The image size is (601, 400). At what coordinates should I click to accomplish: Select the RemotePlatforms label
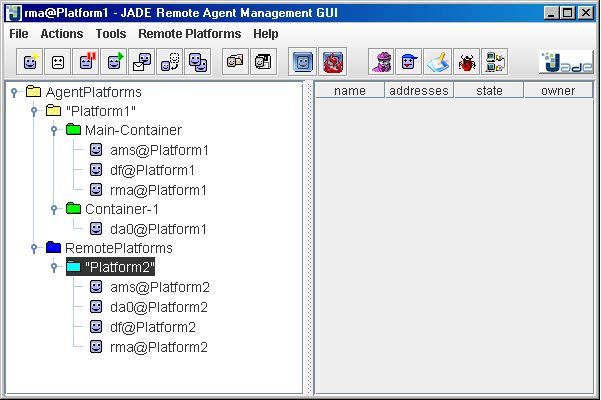pos(119,248)
